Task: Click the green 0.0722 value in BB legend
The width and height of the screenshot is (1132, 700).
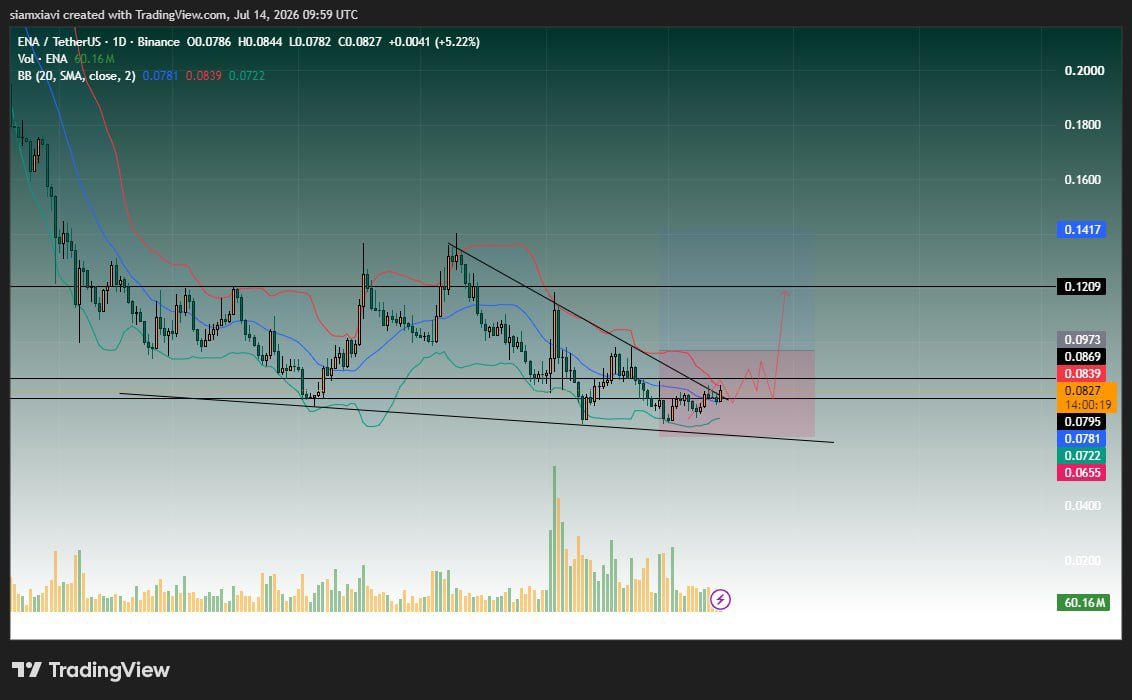Action: click(x=247, y=76)
